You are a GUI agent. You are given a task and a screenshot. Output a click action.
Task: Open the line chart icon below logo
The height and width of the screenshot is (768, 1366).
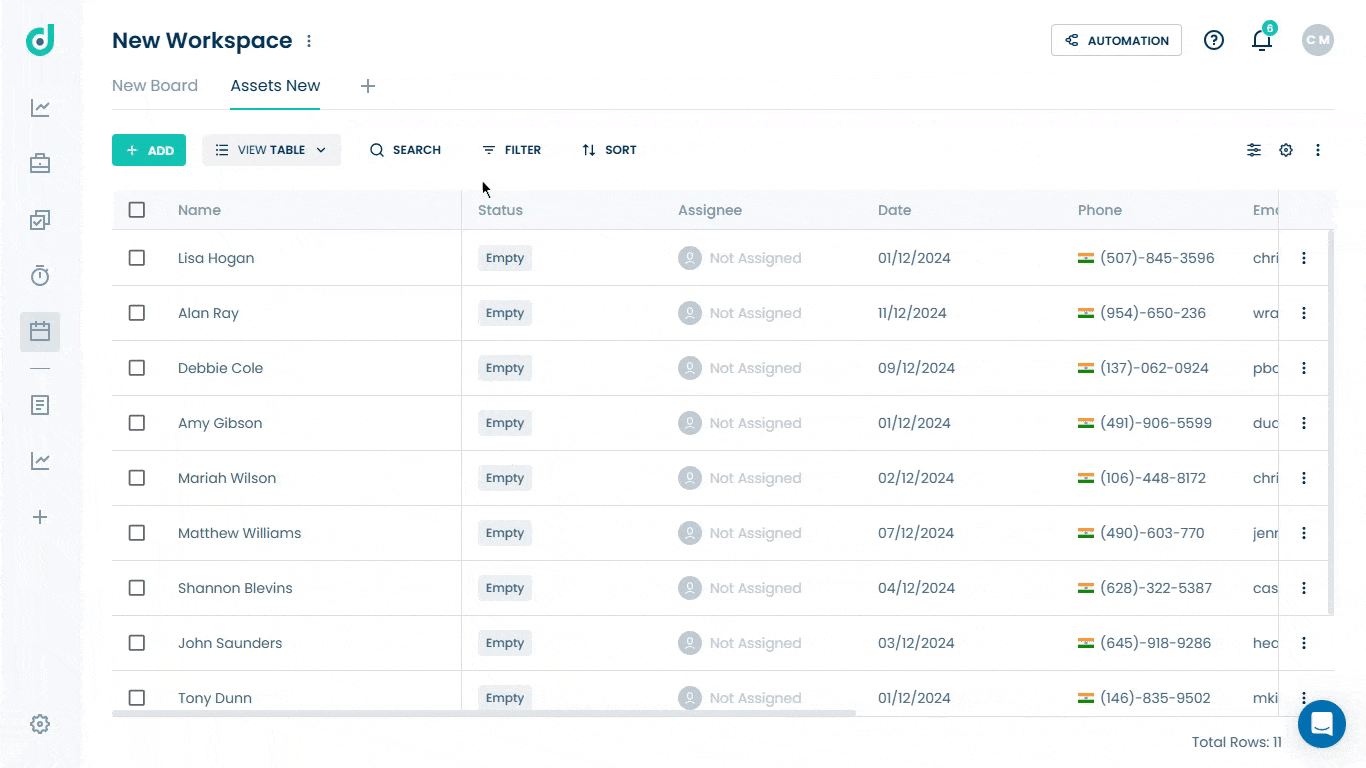(x=40, y=108)
